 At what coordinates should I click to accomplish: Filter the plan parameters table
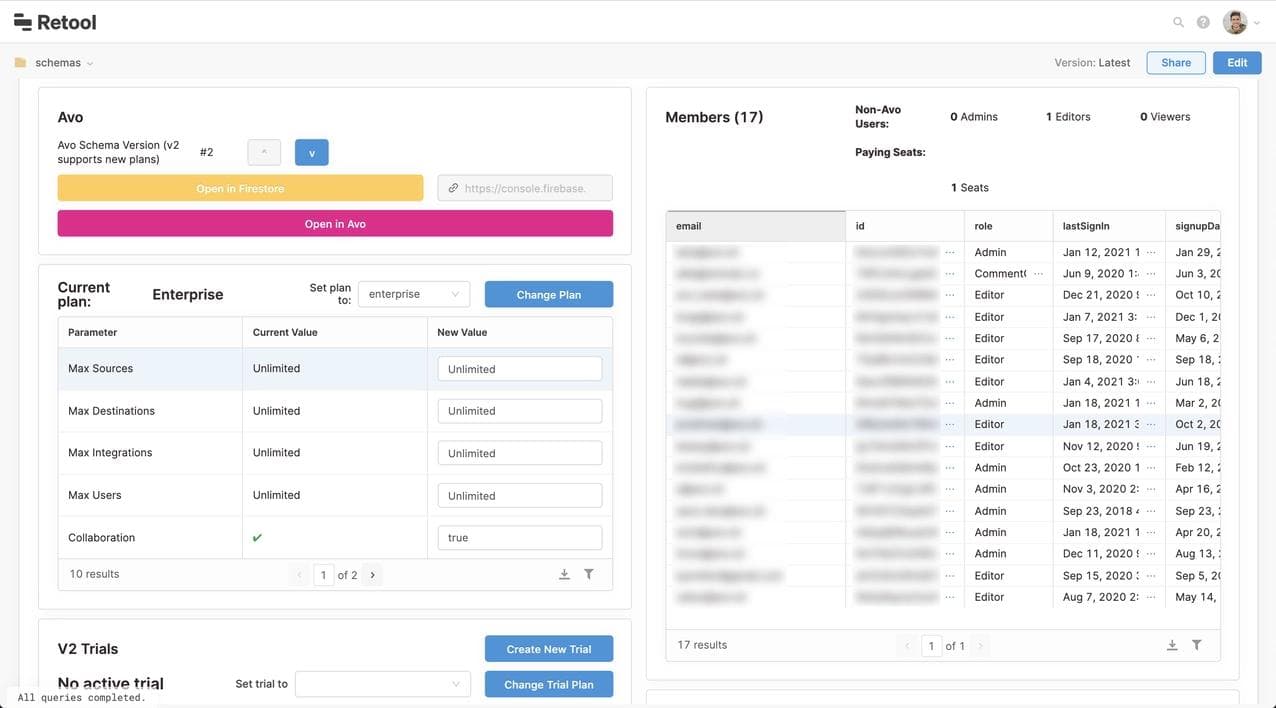coord(589,574)
